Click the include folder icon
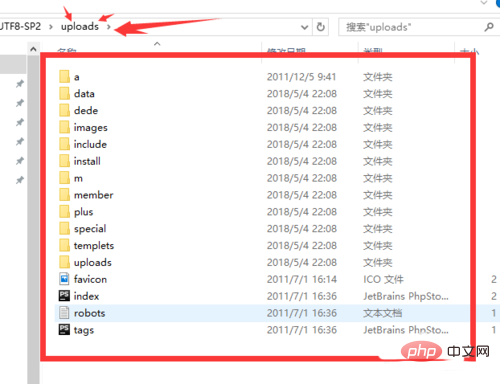Screen dimensions: 500x384 click(64, 144)
